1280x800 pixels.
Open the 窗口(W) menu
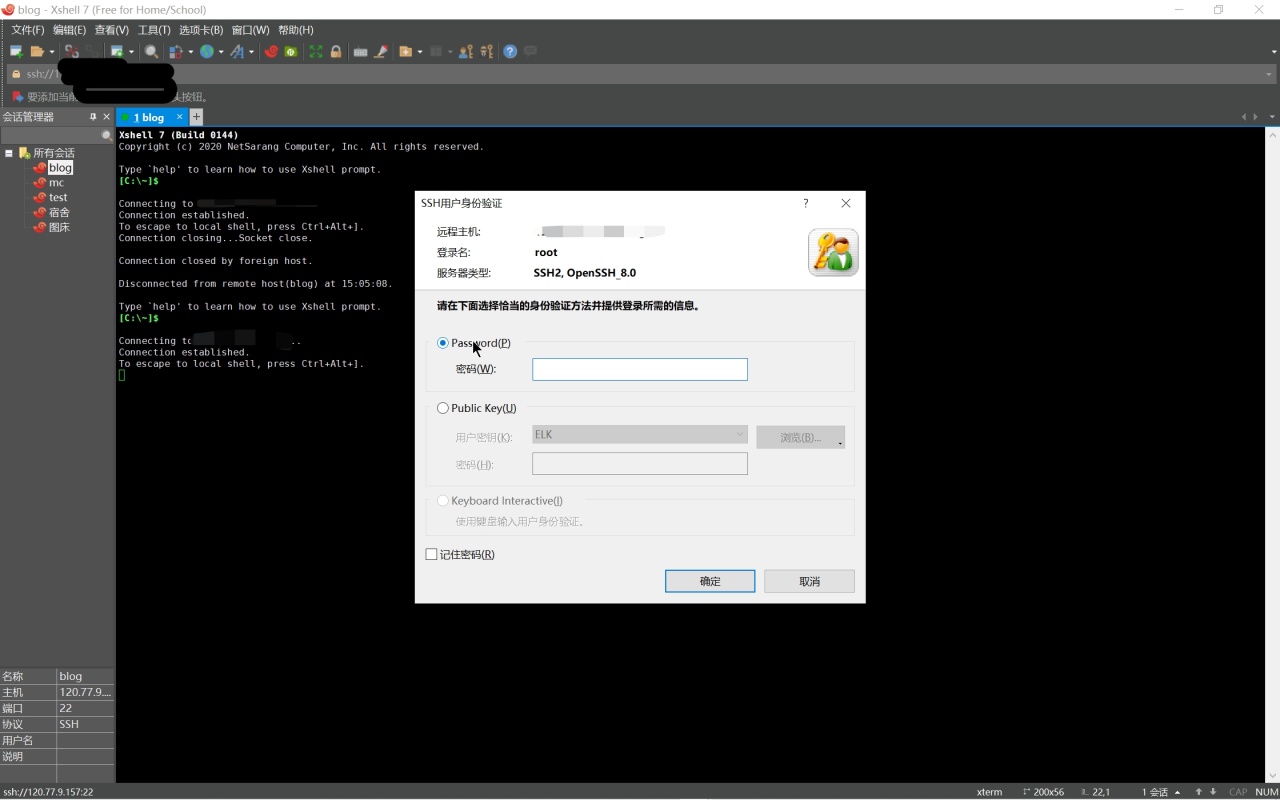tap(250, 30)
